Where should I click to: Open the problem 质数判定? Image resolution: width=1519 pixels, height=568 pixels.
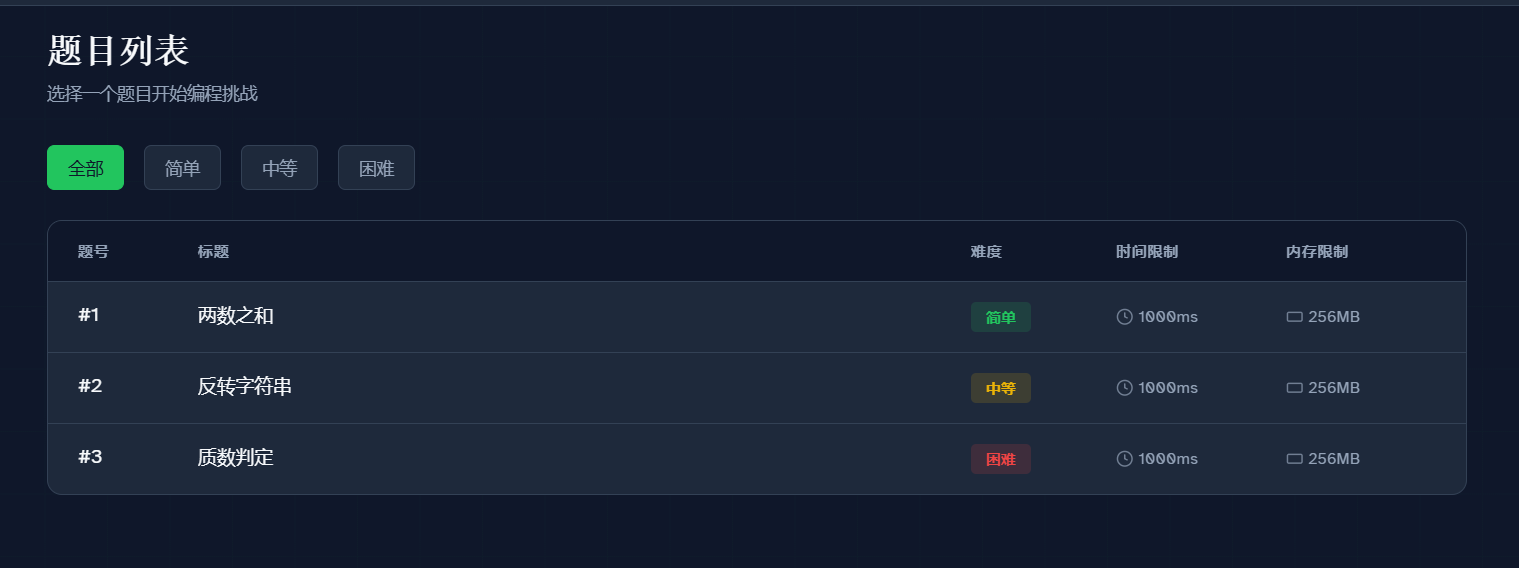(x=235, y=458)
